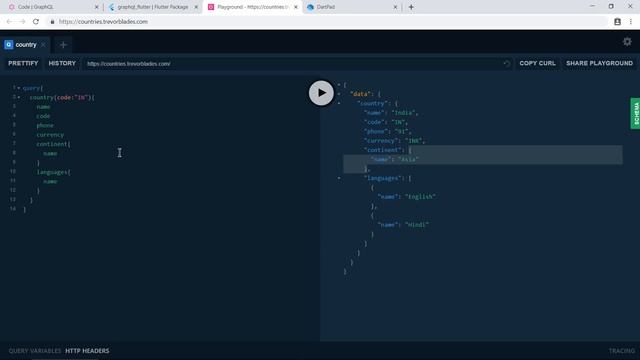Click country(code:"IN") line in query
The height and width of the screenshot is (360, 640).
[62, 98]
